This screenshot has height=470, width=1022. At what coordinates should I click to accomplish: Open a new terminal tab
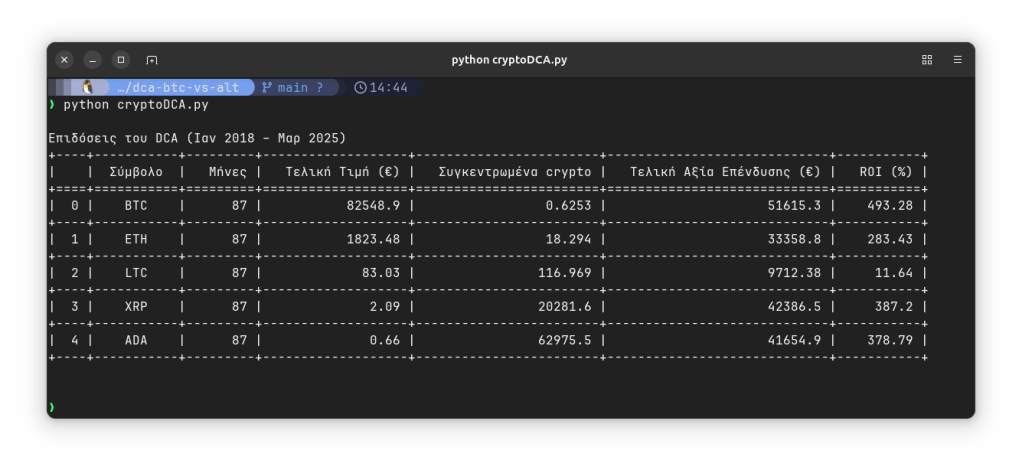152,60
